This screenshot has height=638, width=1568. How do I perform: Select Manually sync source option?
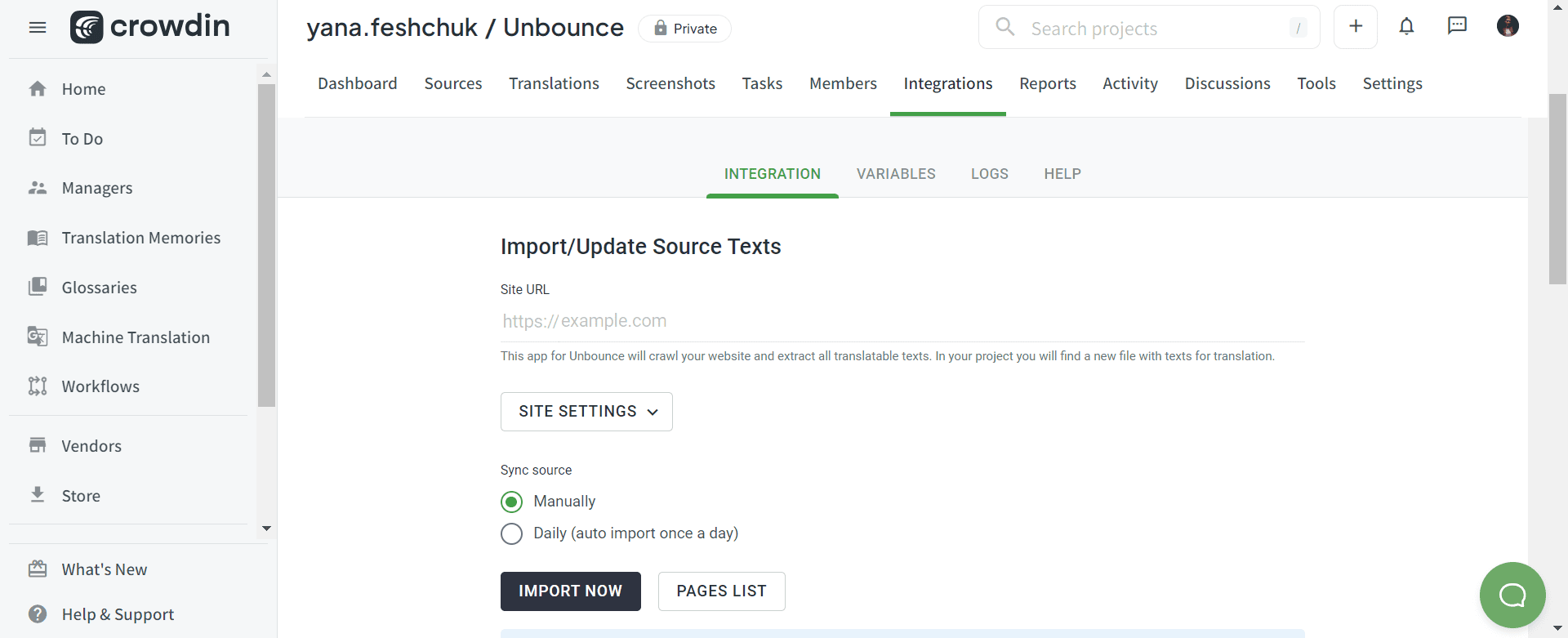(511, 502)
